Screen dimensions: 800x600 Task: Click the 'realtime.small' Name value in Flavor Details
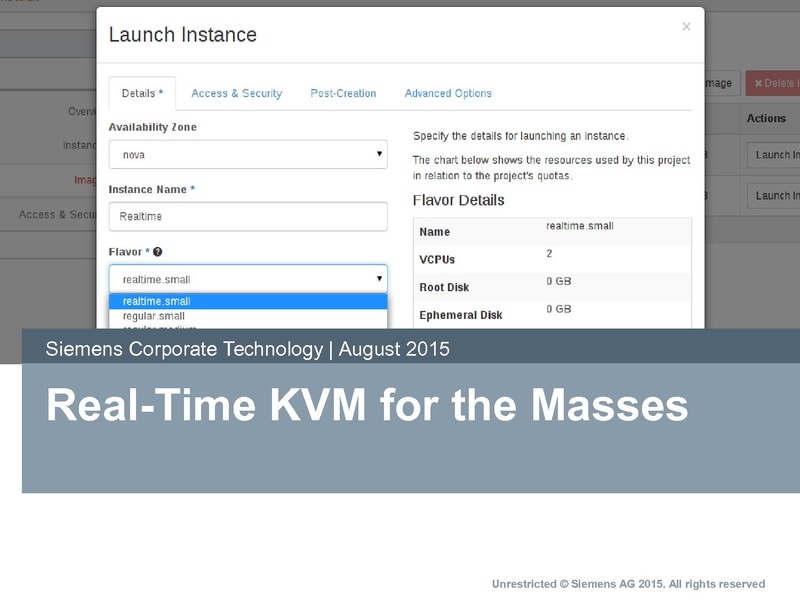tap(580, 226)
